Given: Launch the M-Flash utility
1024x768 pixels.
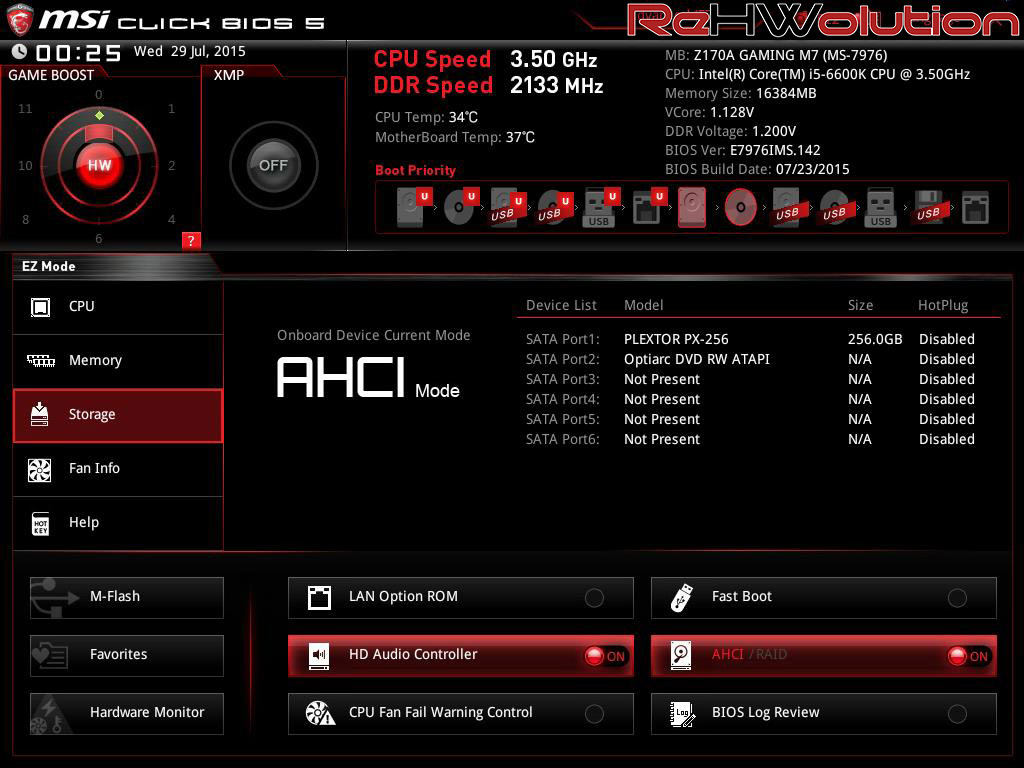Looking at the screenshot, I should pyautogui.click(x=127, y=597).
